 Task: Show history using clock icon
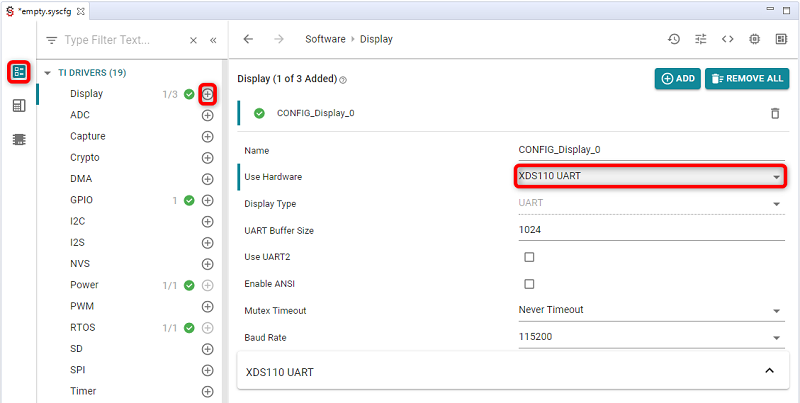click(675, 39)
